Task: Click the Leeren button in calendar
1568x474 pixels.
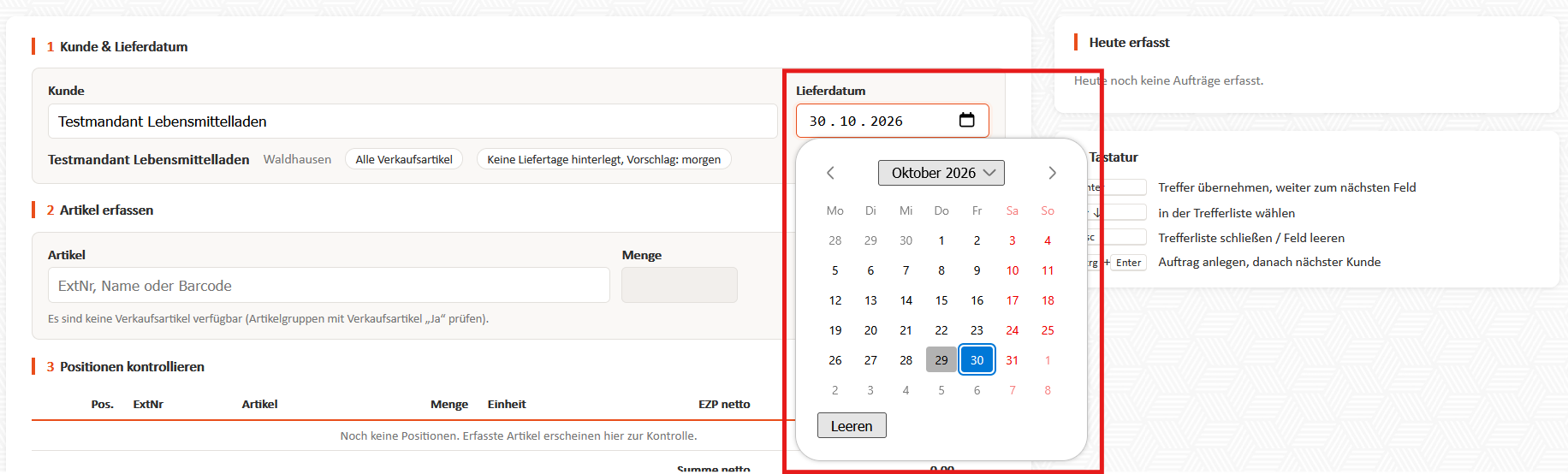Action: pos(852,425)
